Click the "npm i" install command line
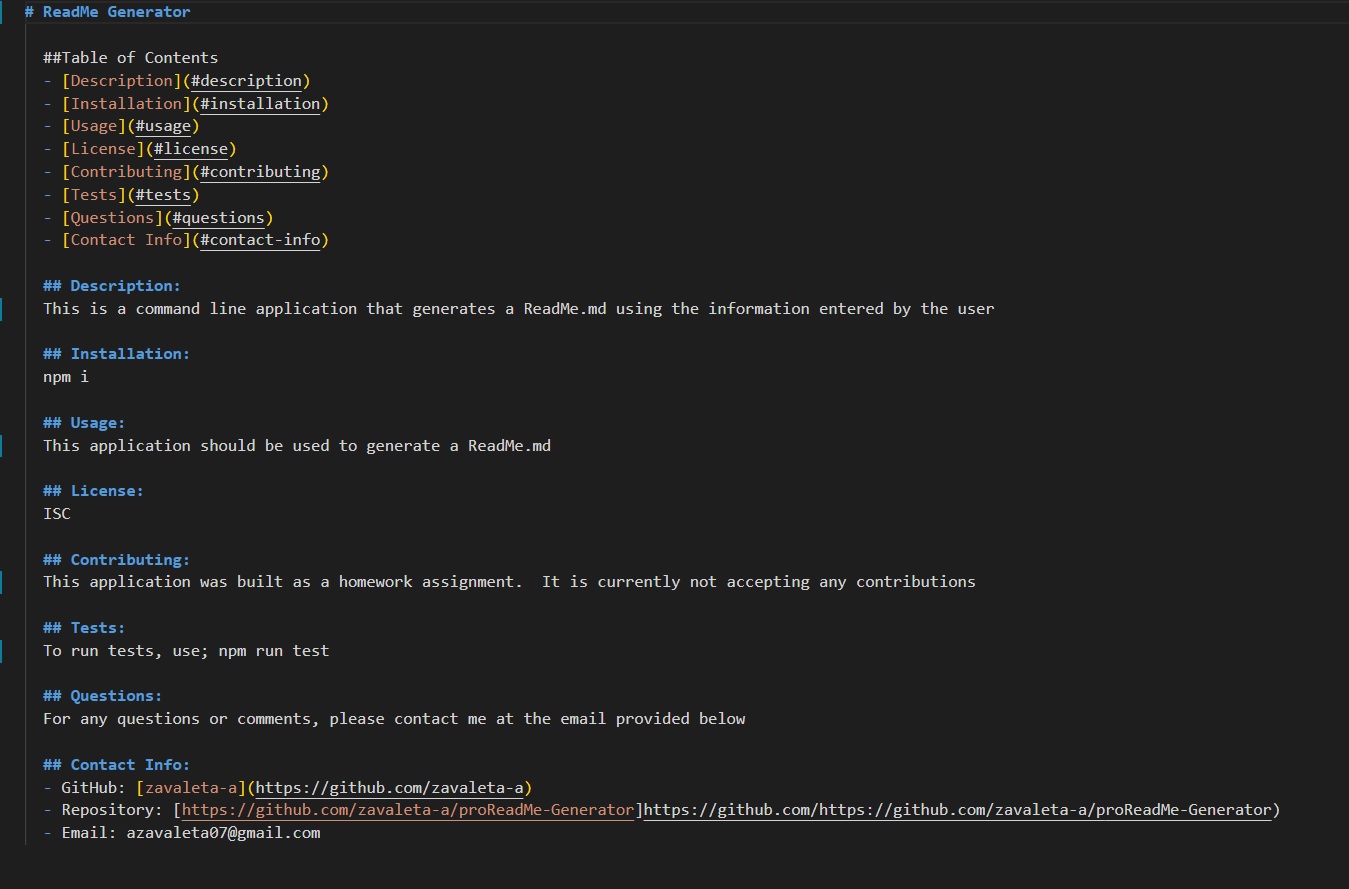This screenshot has width=1349, height=889. (x=66, y=377)
